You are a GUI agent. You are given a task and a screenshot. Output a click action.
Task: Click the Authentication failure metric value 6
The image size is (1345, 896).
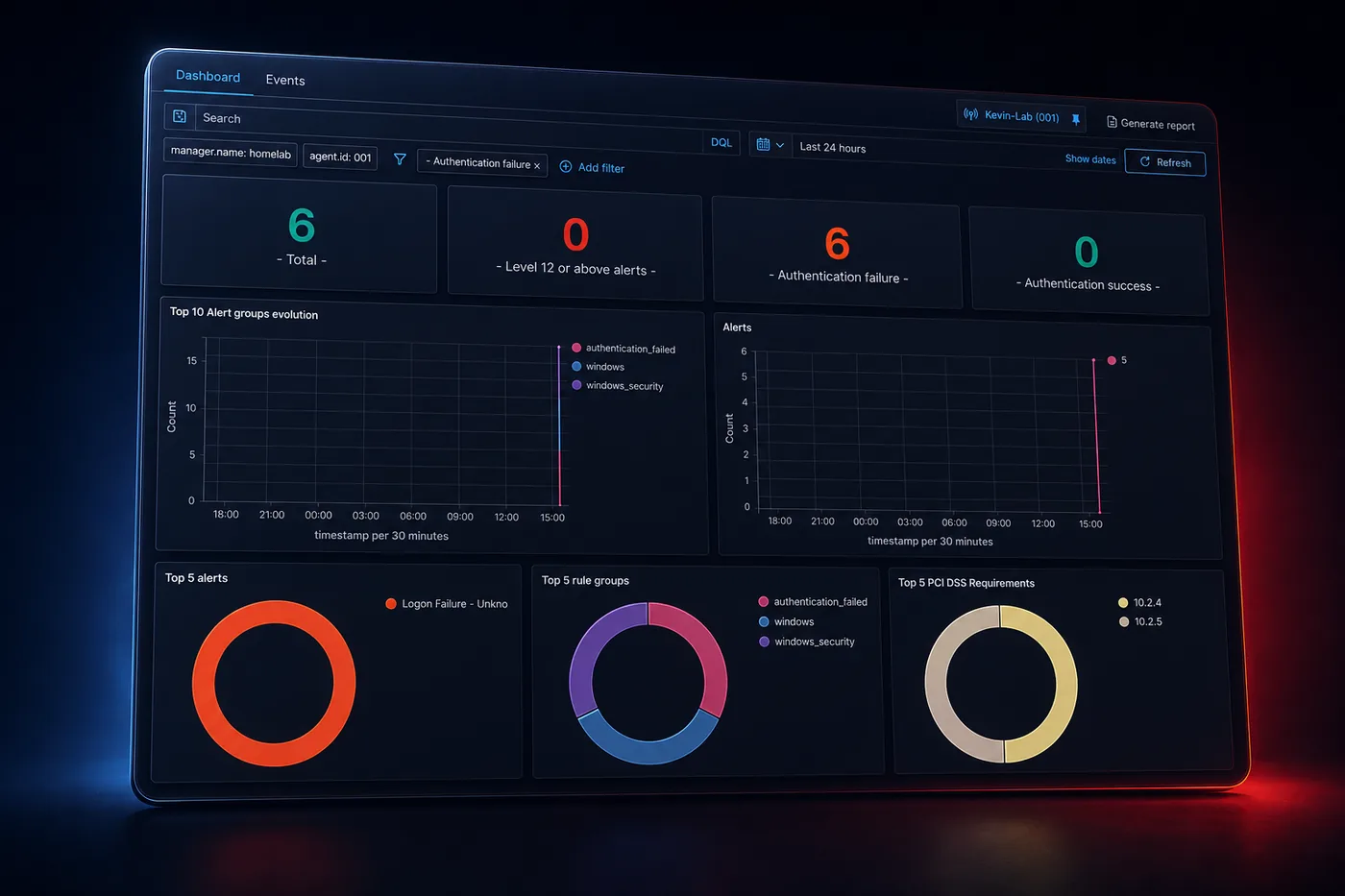[837, 244]
